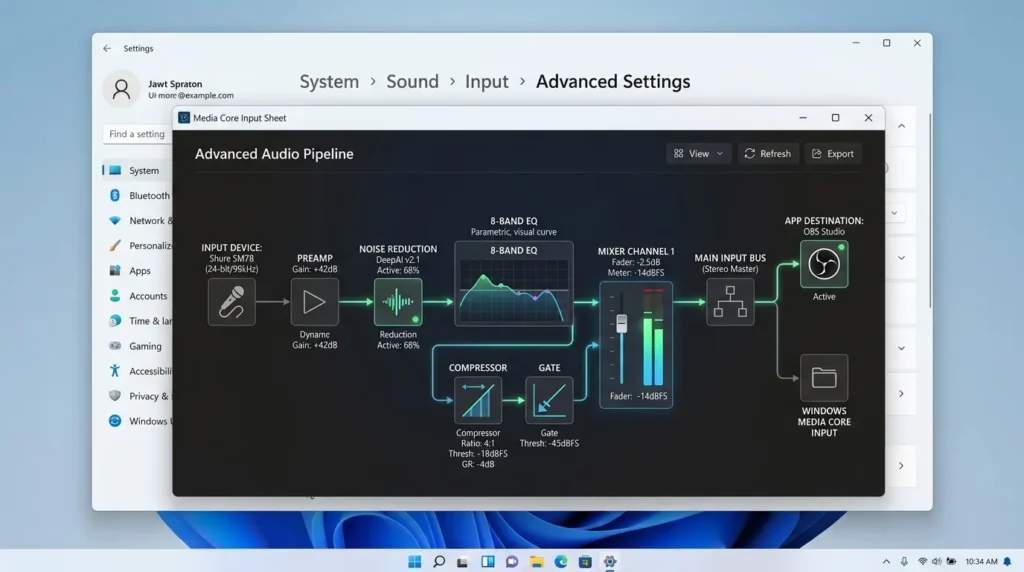The image size is (1024, 572).
Task: Show hidden system tray icons
Action: point(886,562)
